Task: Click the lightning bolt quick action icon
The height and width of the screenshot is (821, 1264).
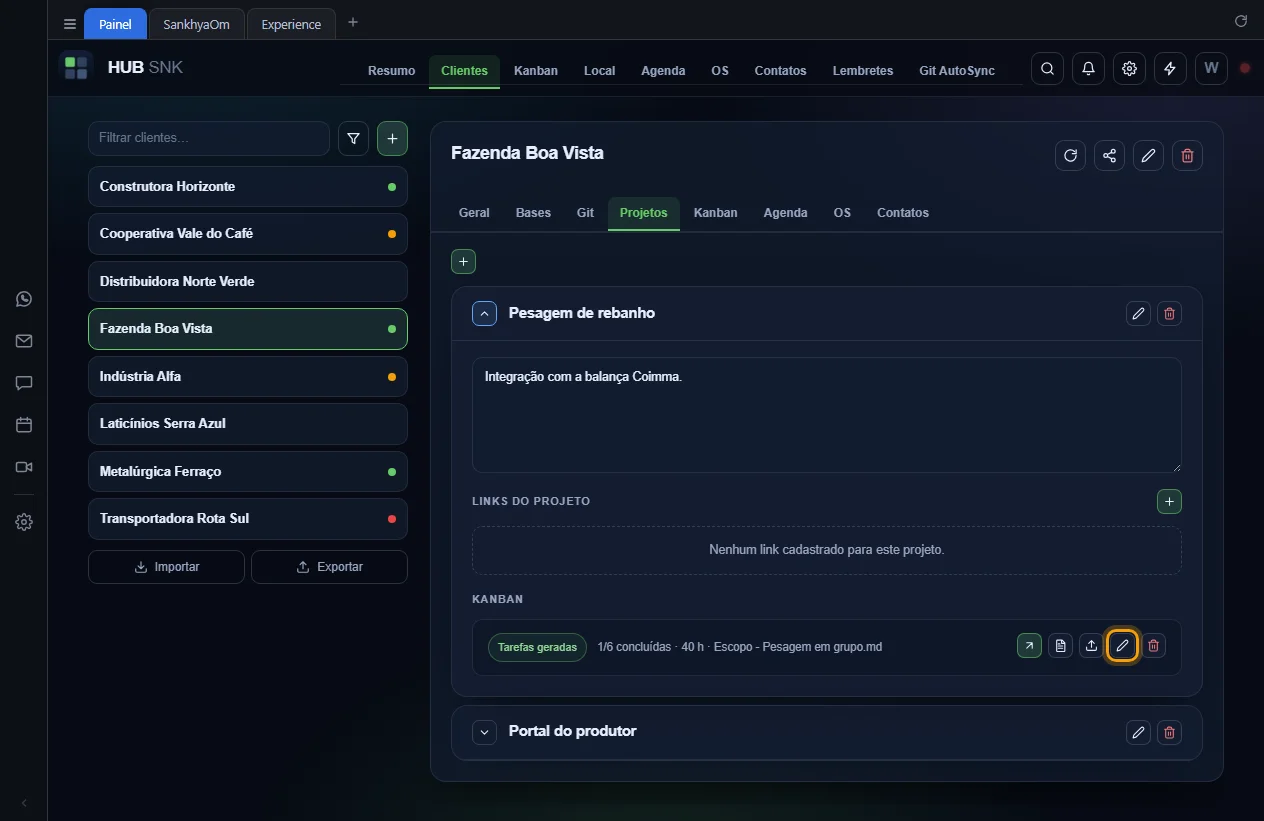Action: pyautogui.click(x=1170, y=69)
